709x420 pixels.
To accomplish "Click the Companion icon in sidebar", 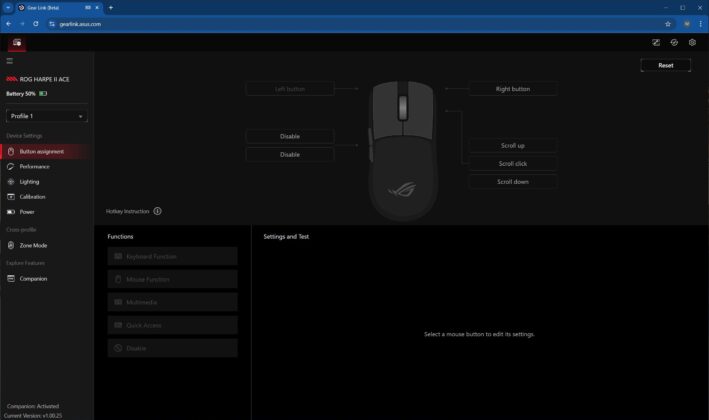I will (x=11, y=278).
